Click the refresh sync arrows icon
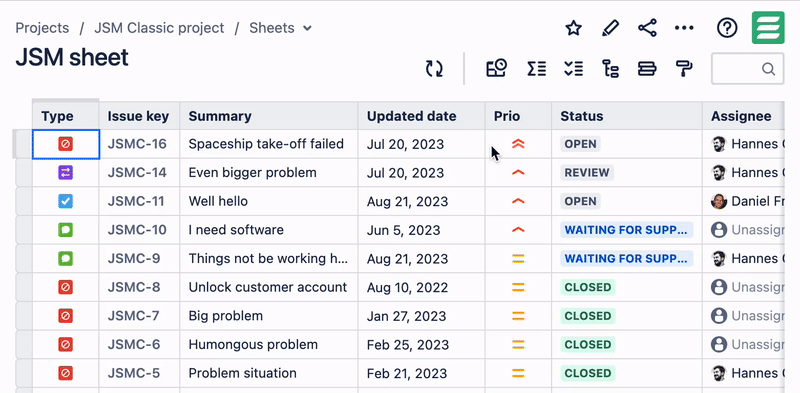This screenshot has width=800, height=393. tap(434, 68)
